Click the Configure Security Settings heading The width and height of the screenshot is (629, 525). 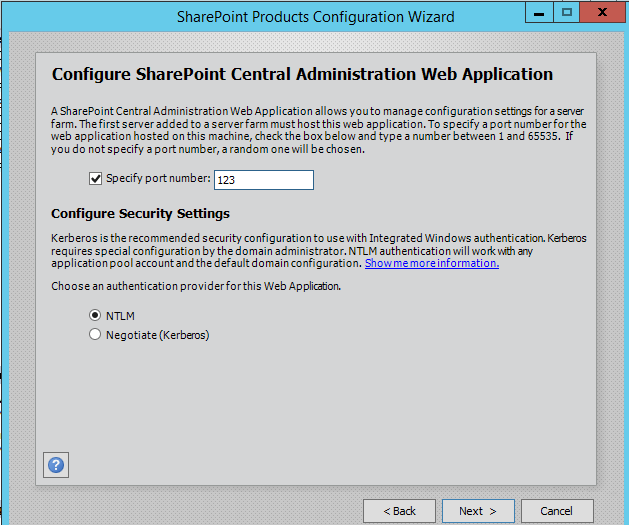[x=140, y=214]
